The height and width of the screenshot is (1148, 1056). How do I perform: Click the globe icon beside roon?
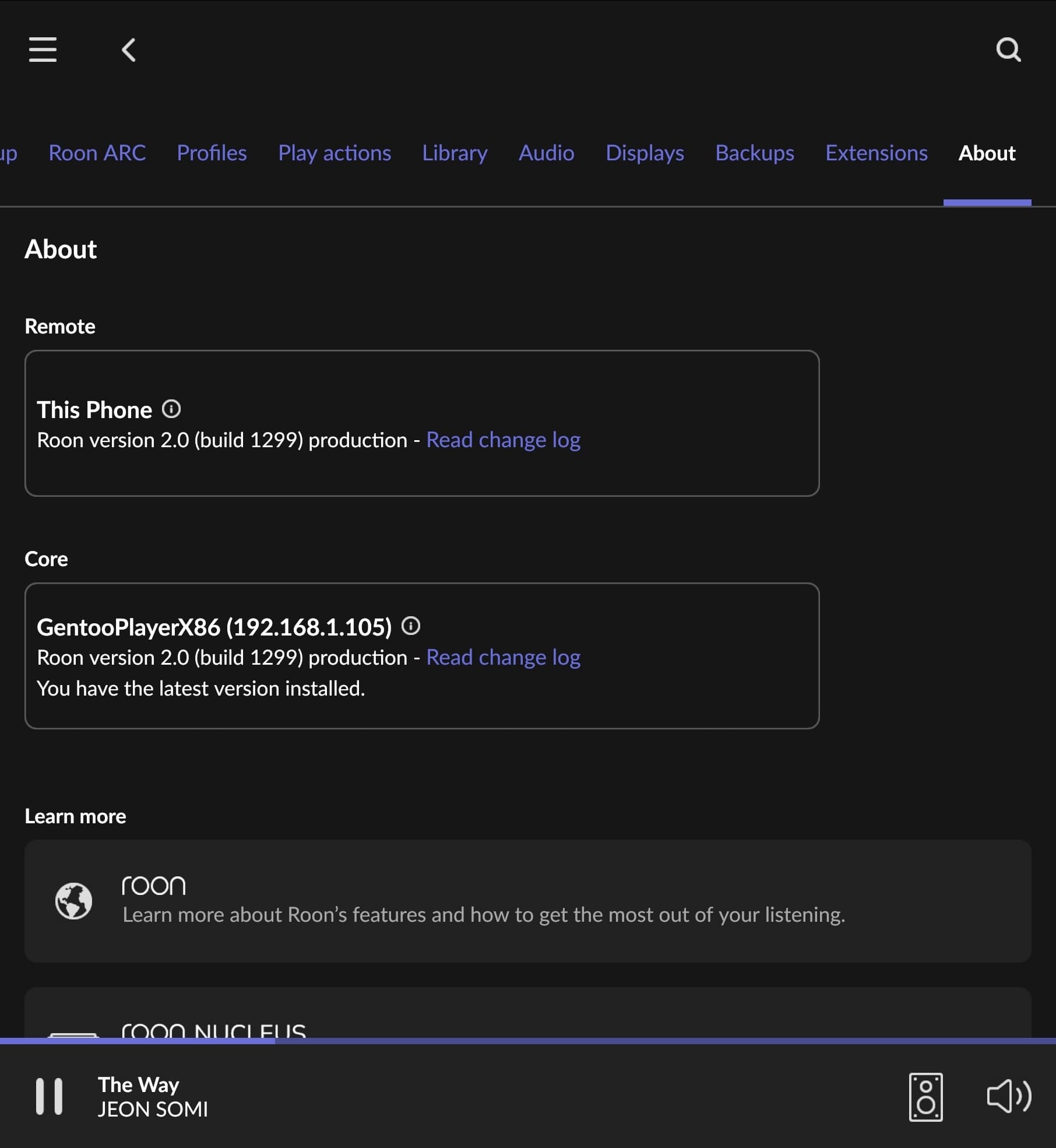pos(73,901)
